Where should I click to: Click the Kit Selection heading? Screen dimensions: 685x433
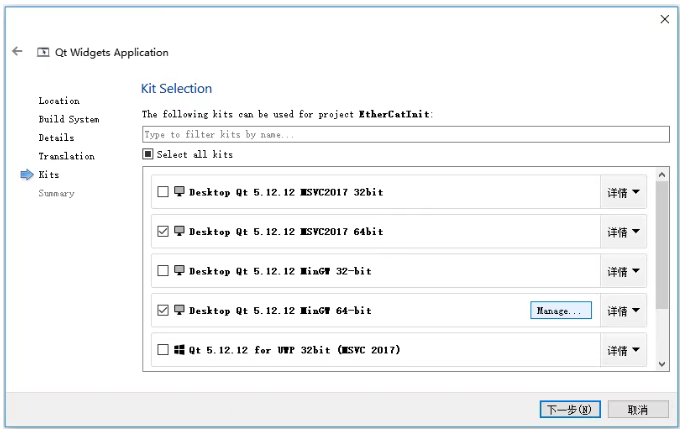[176, 89]
